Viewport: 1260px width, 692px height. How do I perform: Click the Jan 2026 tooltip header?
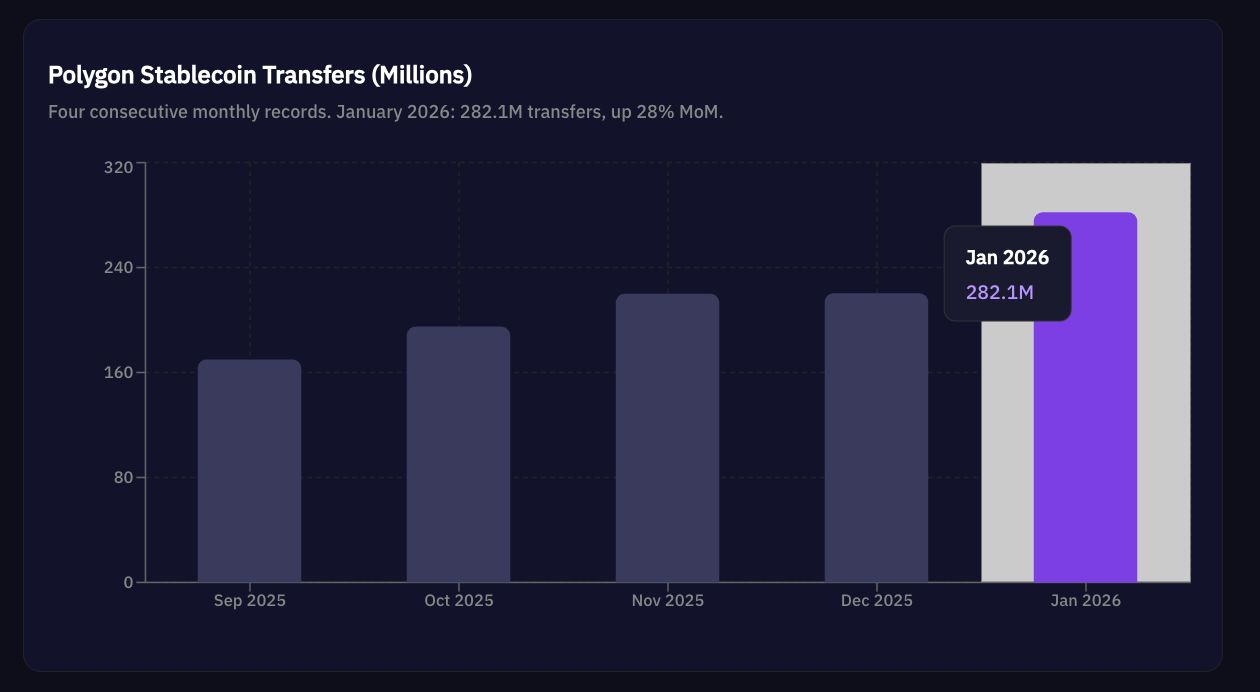click(x=1007, y=257)
